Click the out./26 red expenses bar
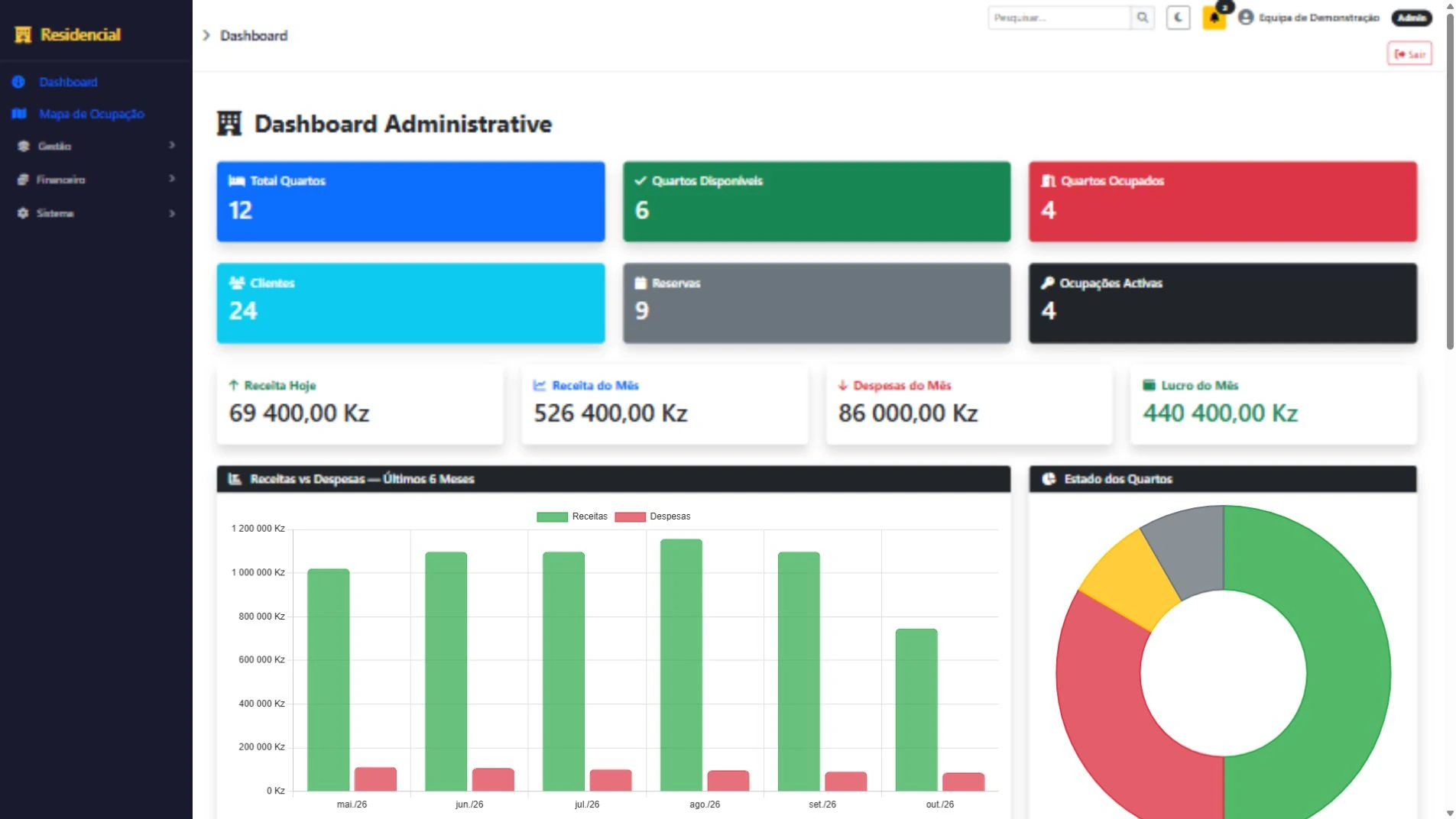 pyautogui.click(x=963, y=782)
